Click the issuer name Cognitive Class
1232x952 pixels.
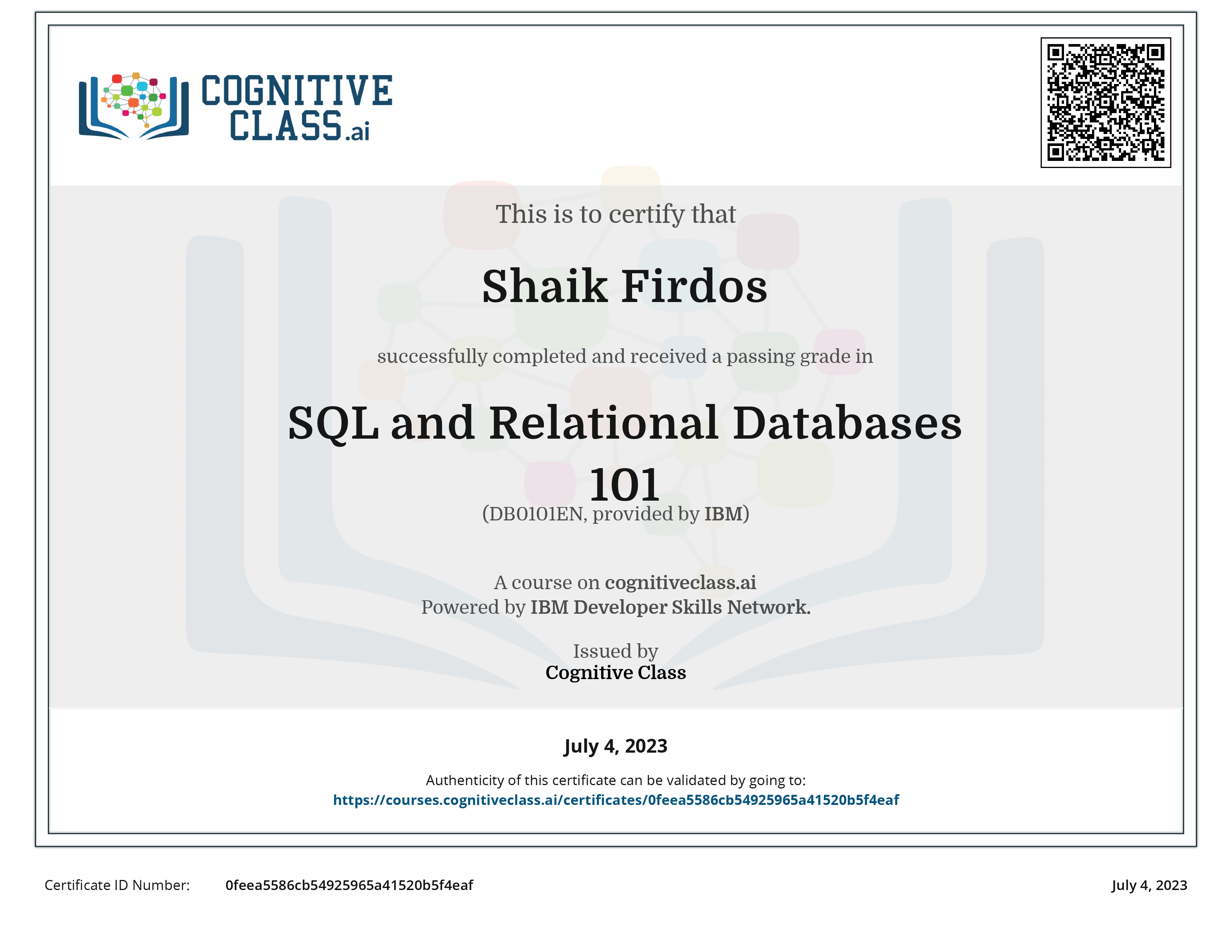(615, 672)
